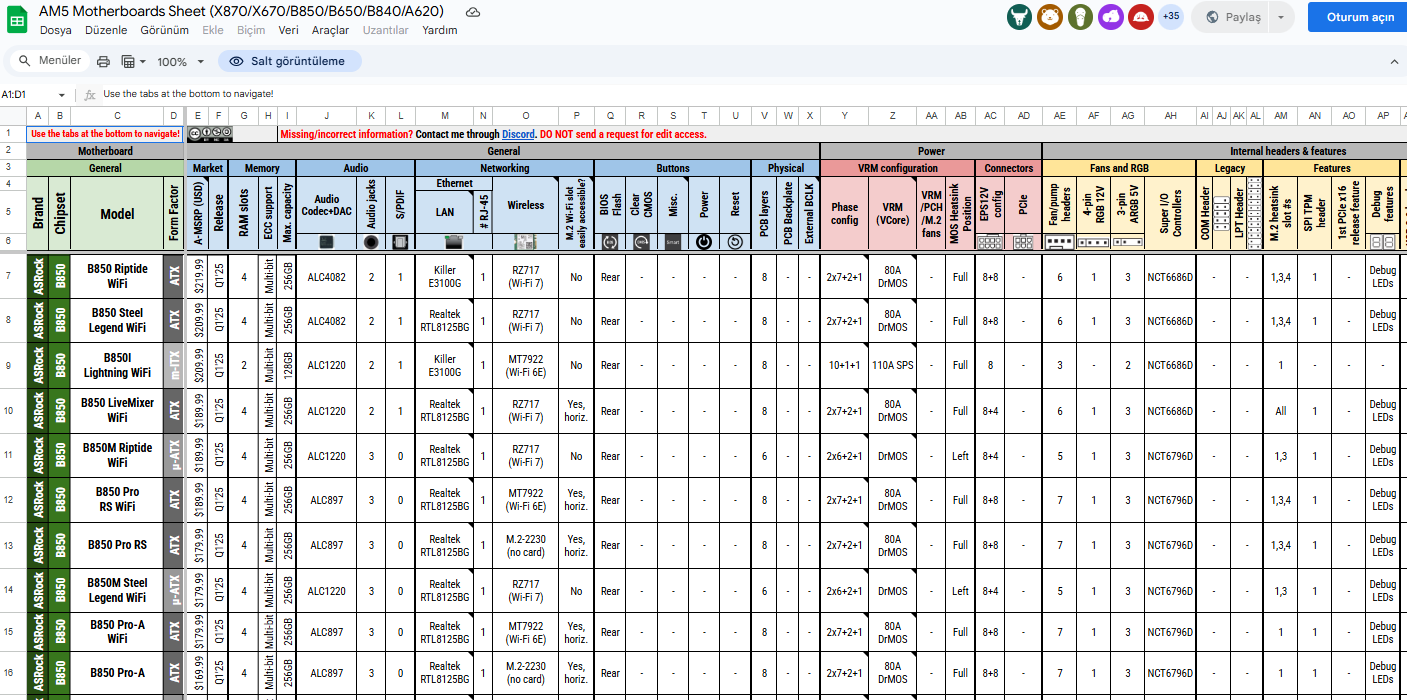Viewport: 1407px width, 700px height.
Task: Check the cloud document status icon
Action: pos(473,12)
